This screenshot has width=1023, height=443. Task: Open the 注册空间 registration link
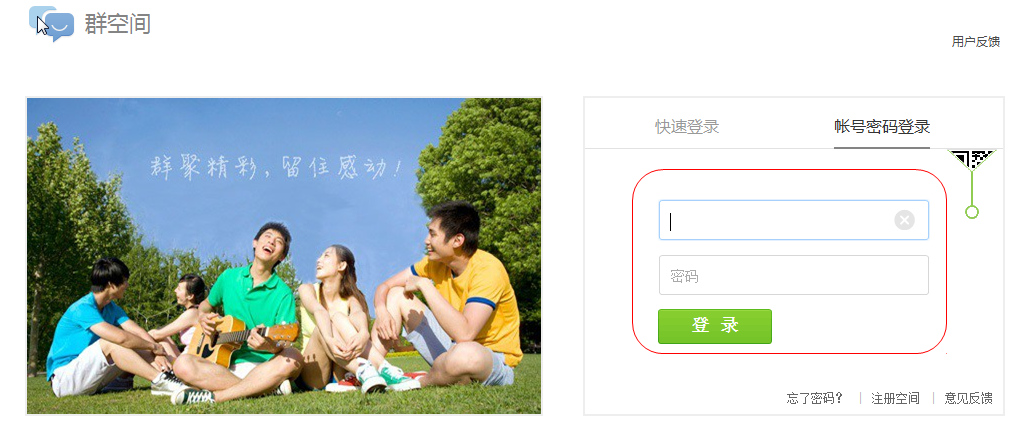click(895, 398)
